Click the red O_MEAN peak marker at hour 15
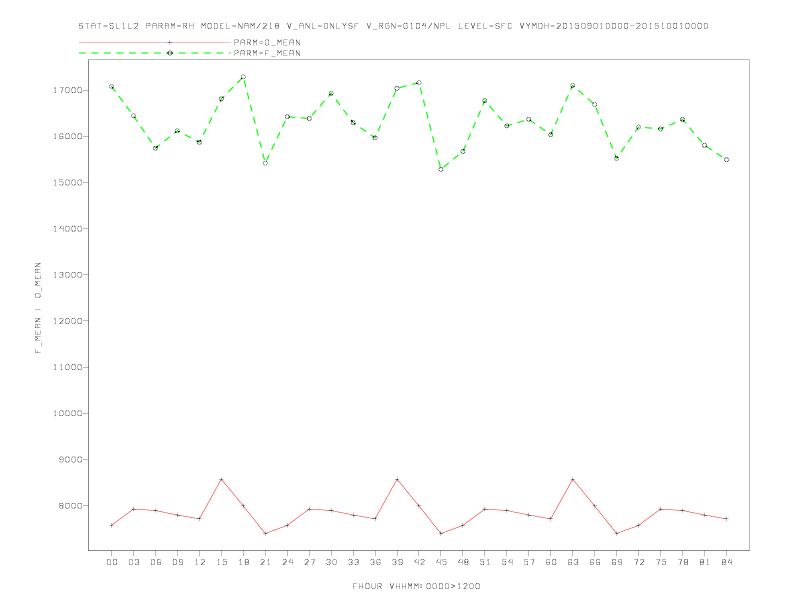 (x=221, y=479)
